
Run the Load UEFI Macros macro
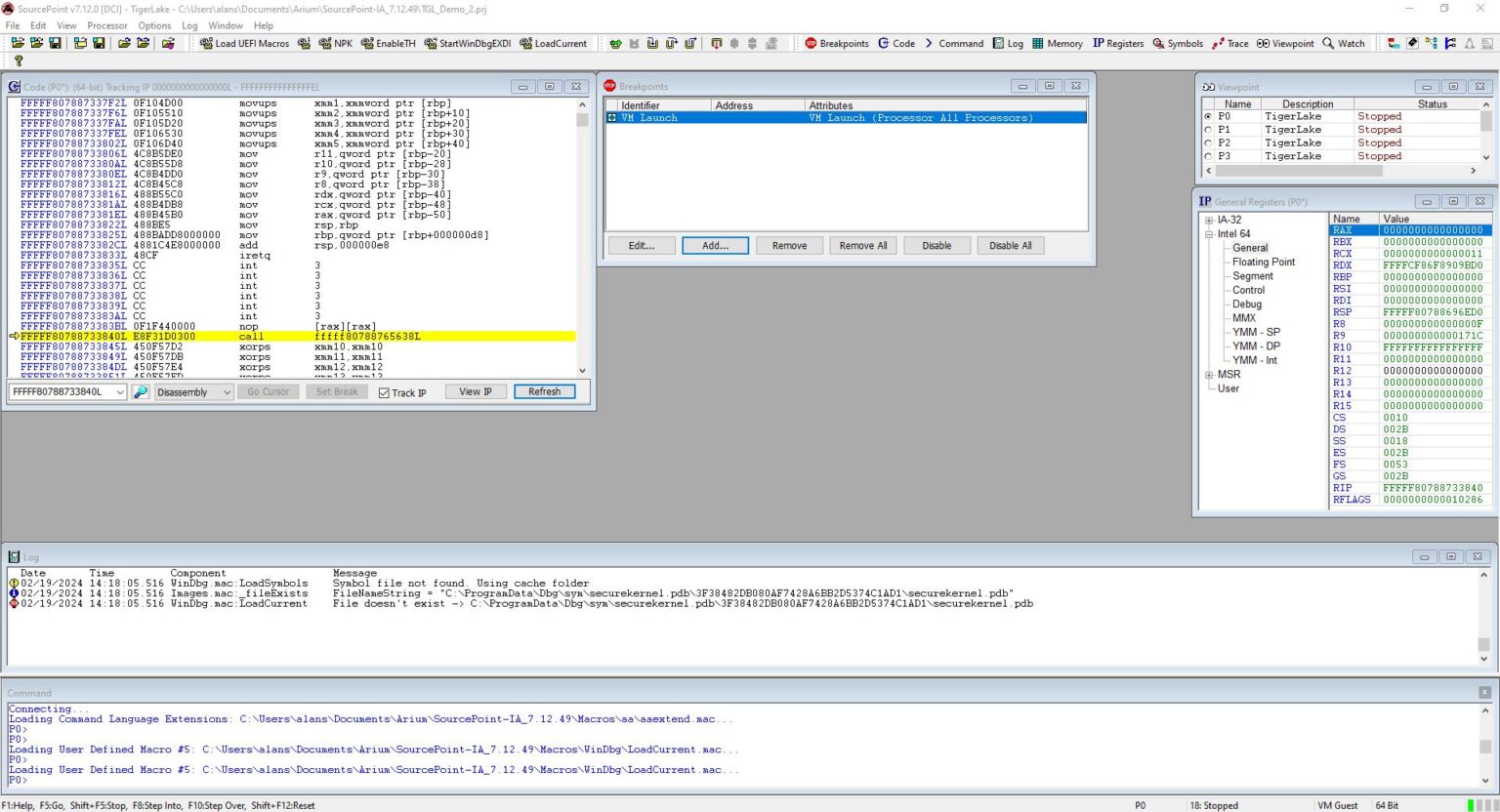tap(244, 43)
